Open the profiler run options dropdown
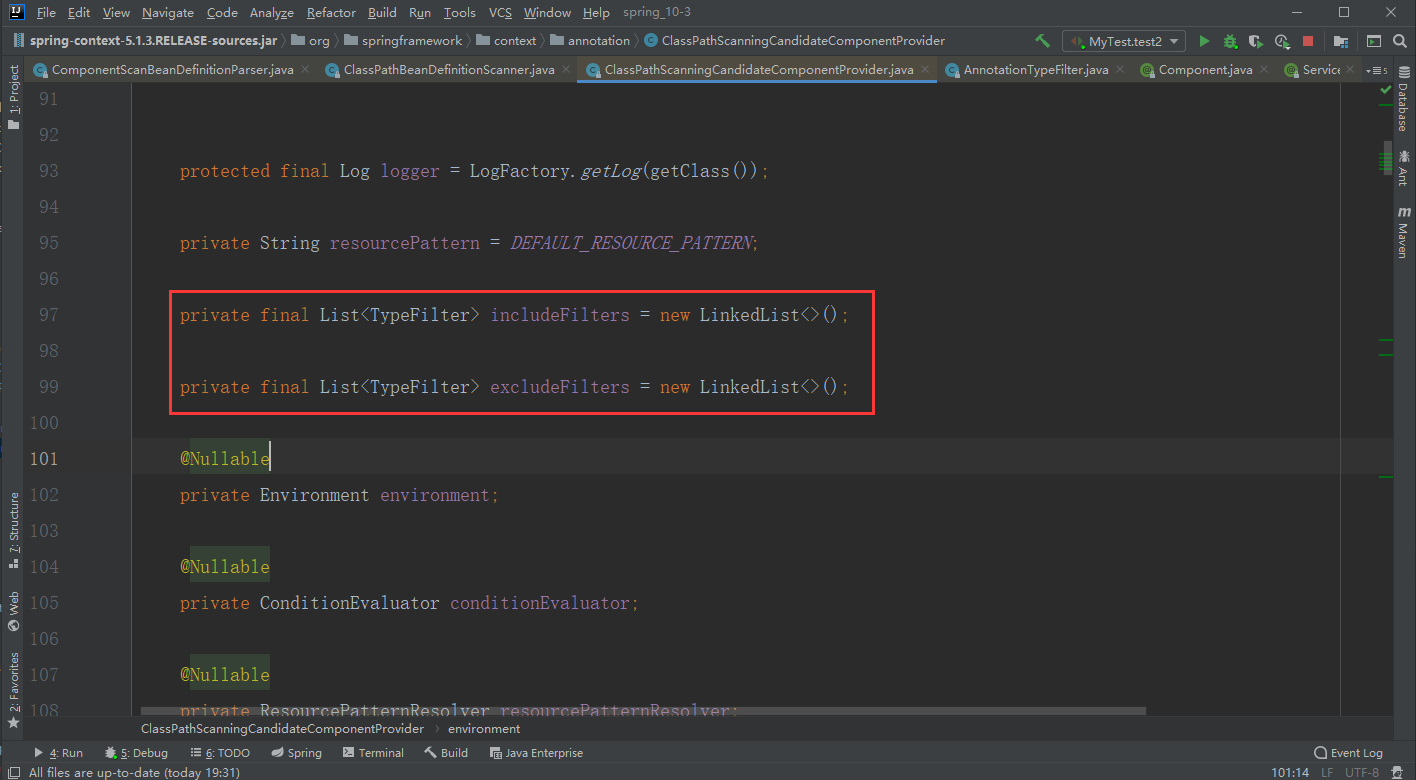 [1283, 41]
